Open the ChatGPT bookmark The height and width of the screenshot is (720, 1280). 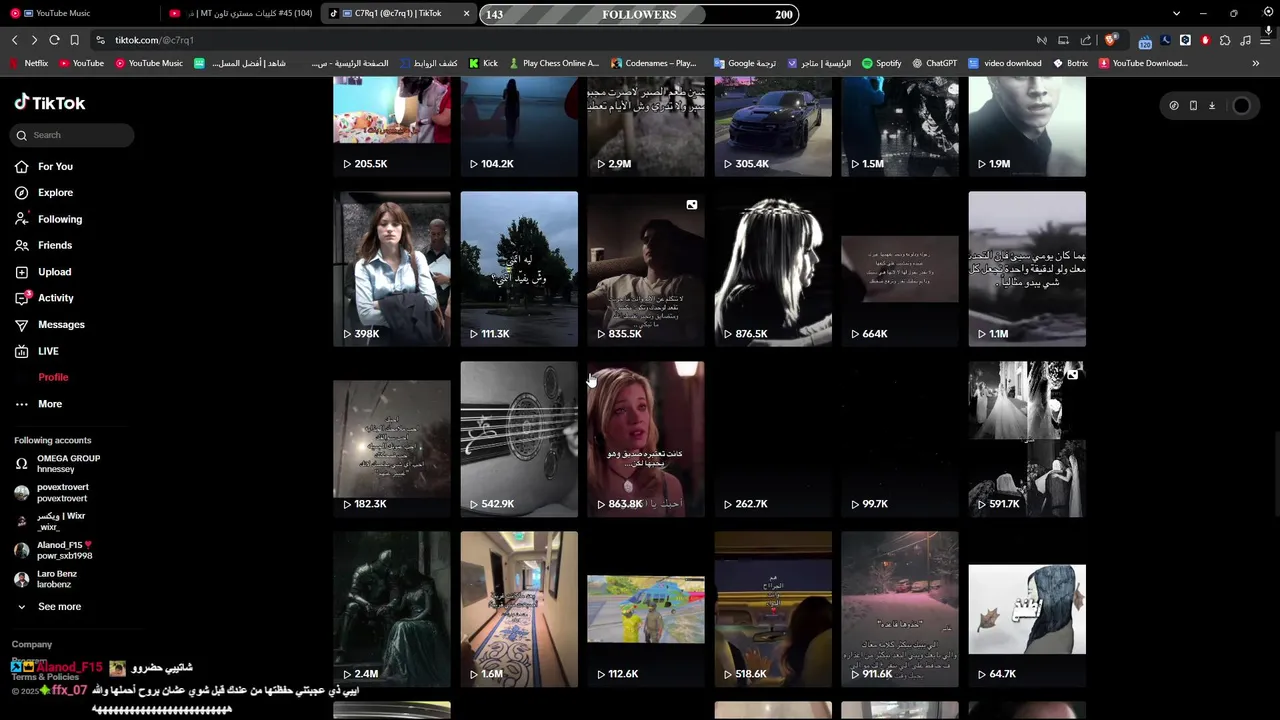(x=934, y=63)
